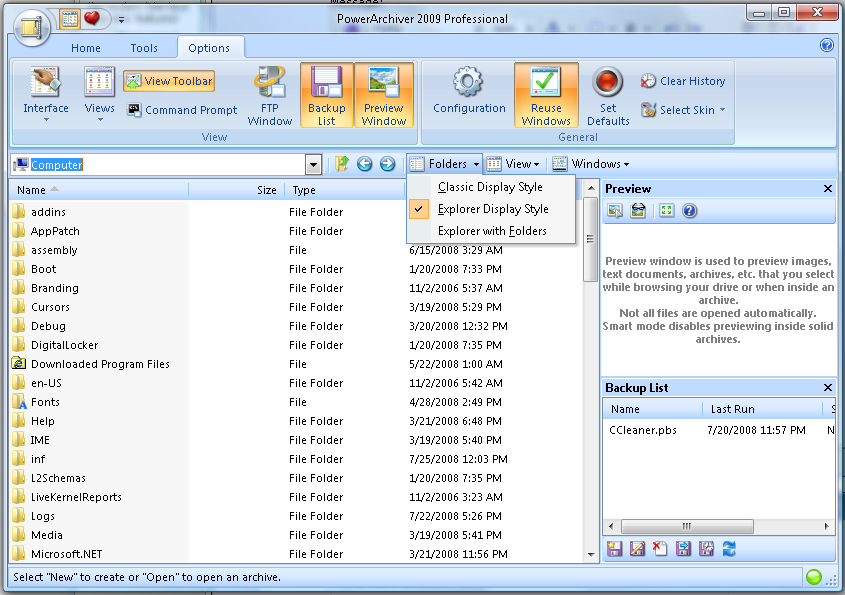
Task: Open the Folders dropdown button
Action: tap(445, 163)
